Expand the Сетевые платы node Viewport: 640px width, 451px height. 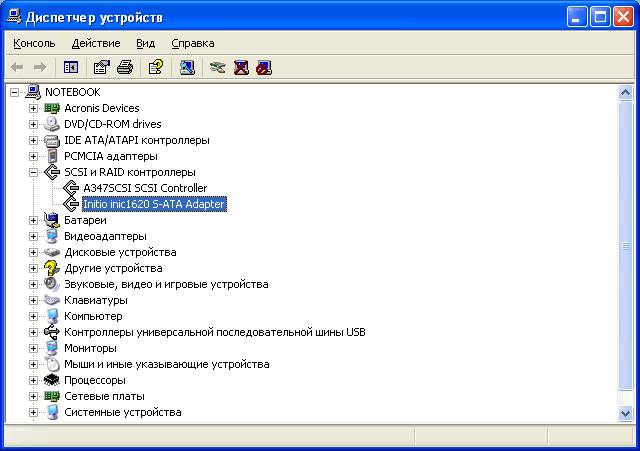(x=33, y=396)
